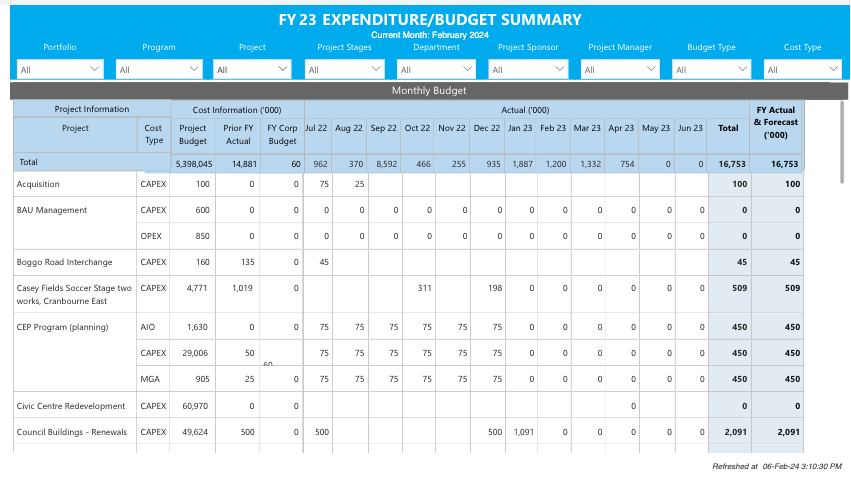Click the 14,881 prior FY total
Screen dimensions: 851x477
tap(244, 164)
